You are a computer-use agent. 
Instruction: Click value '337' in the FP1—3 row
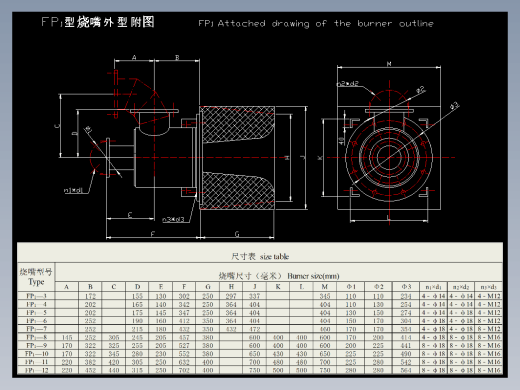point(254,296)
